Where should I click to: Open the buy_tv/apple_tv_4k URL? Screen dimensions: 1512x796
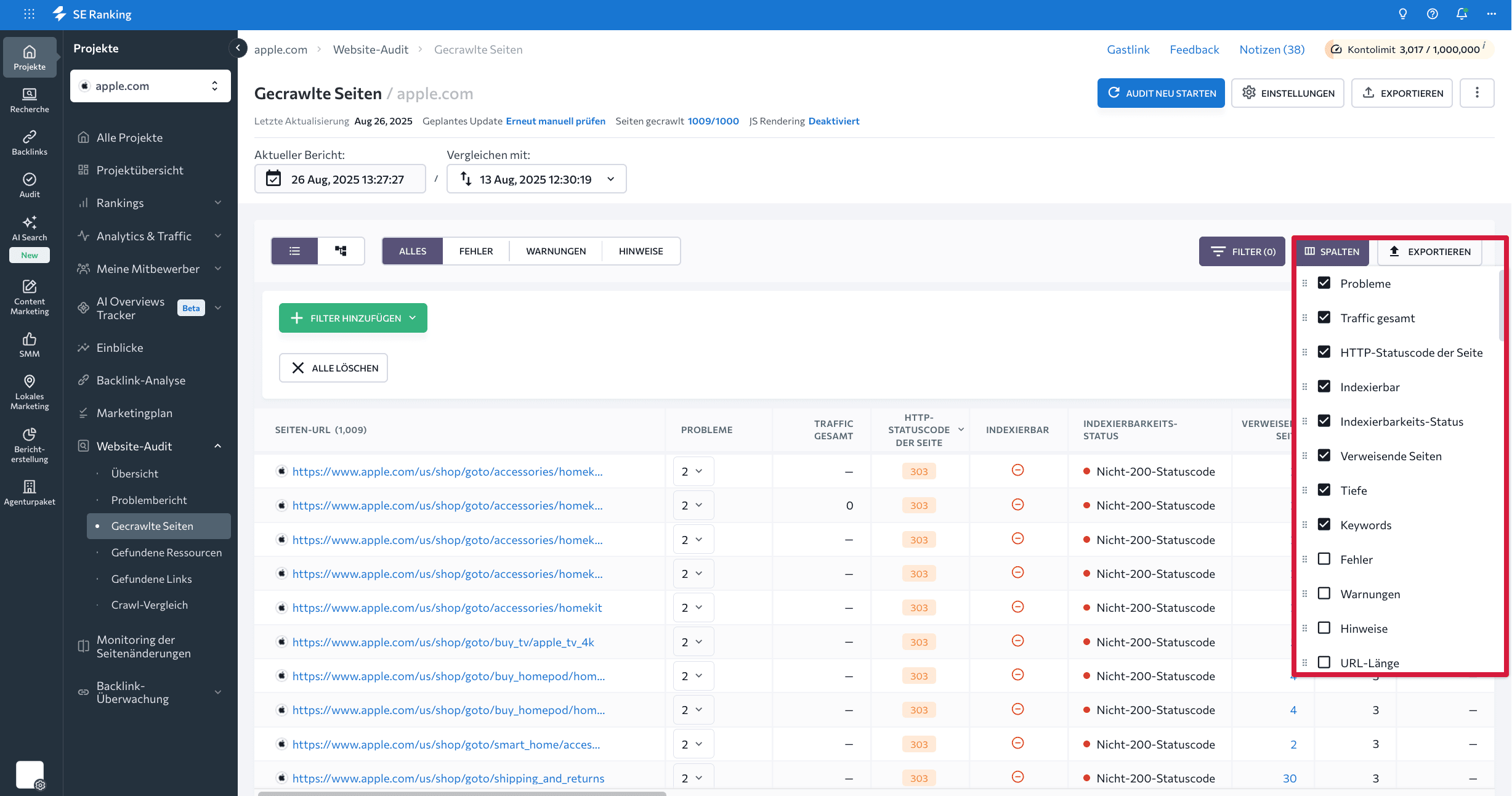tap(443, 642)
